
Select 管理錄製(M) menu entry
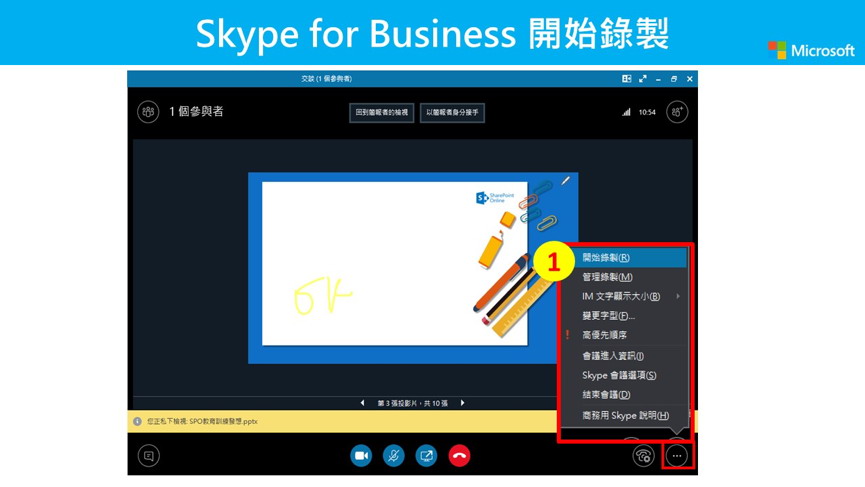click(624, 277)
